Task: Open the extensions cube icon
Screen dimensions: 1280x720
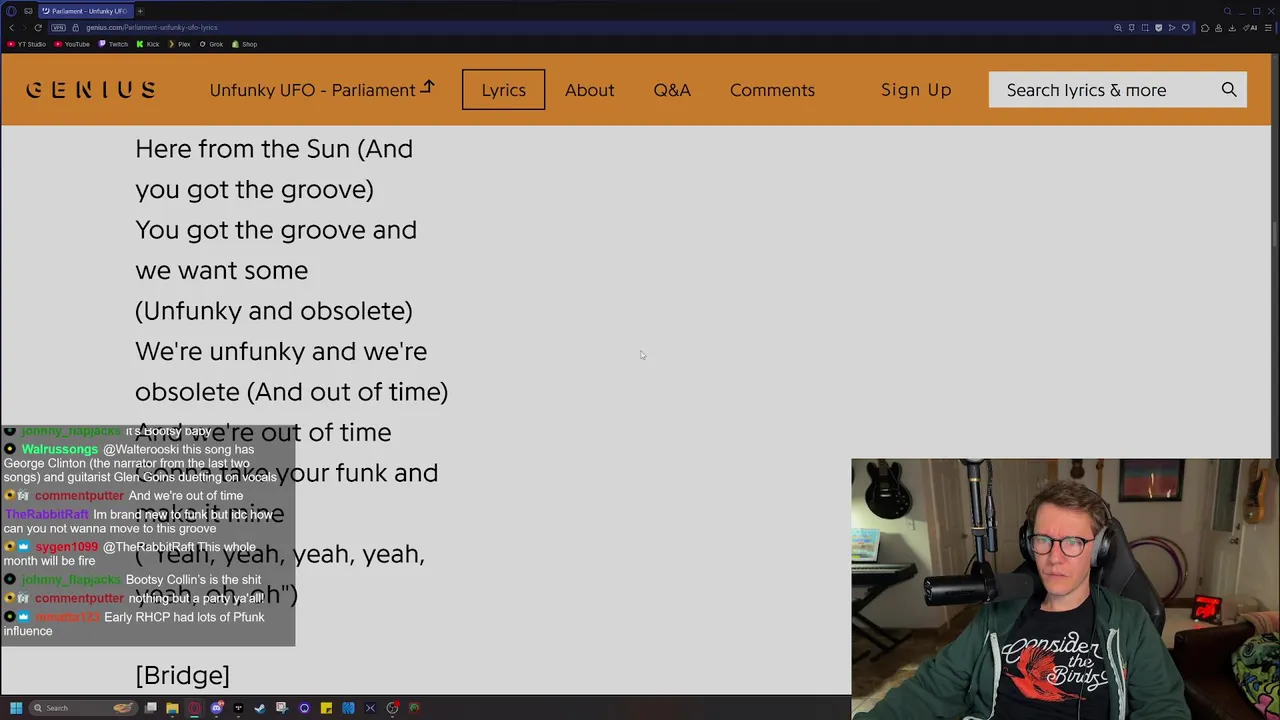Action: 1205,28
